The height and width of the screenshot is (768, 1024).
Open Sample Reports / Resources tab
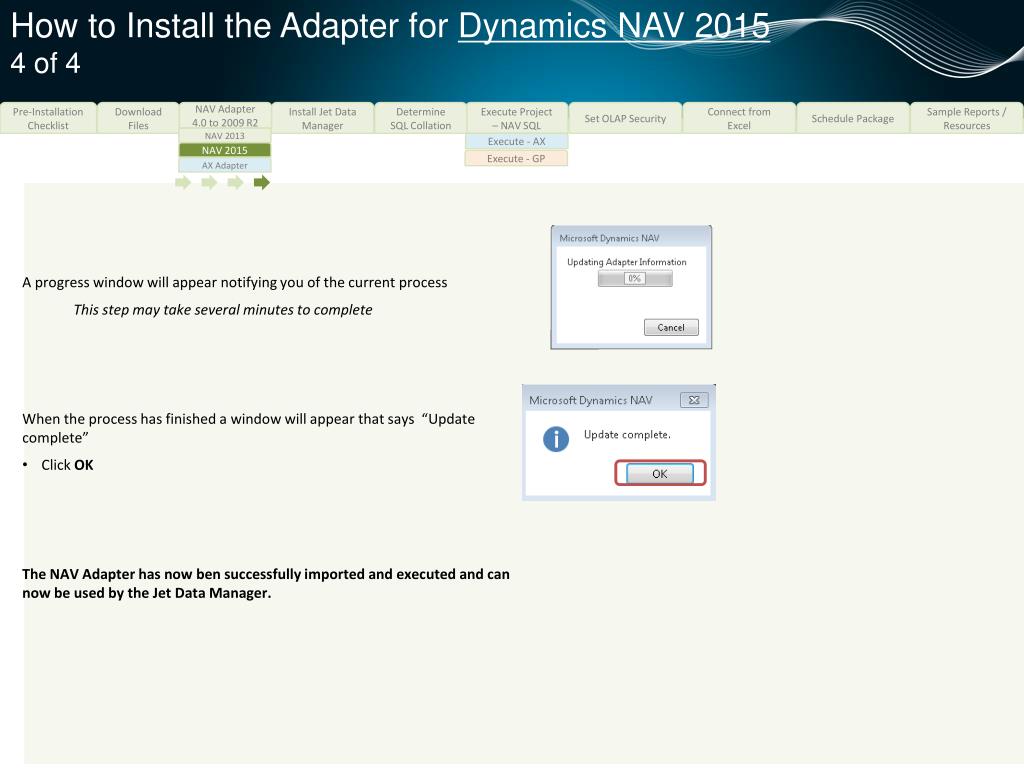(967, 118)
